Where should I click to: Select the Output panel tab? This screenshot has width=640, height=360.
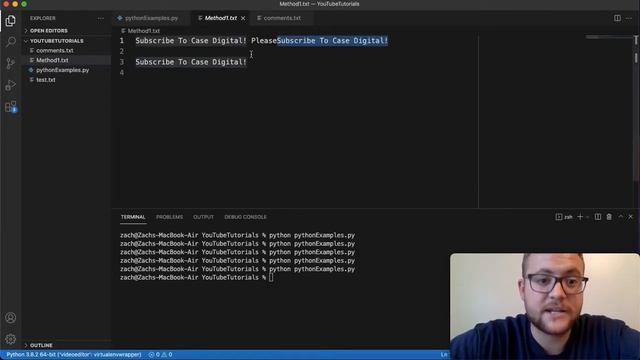click(x=203, y=217)
